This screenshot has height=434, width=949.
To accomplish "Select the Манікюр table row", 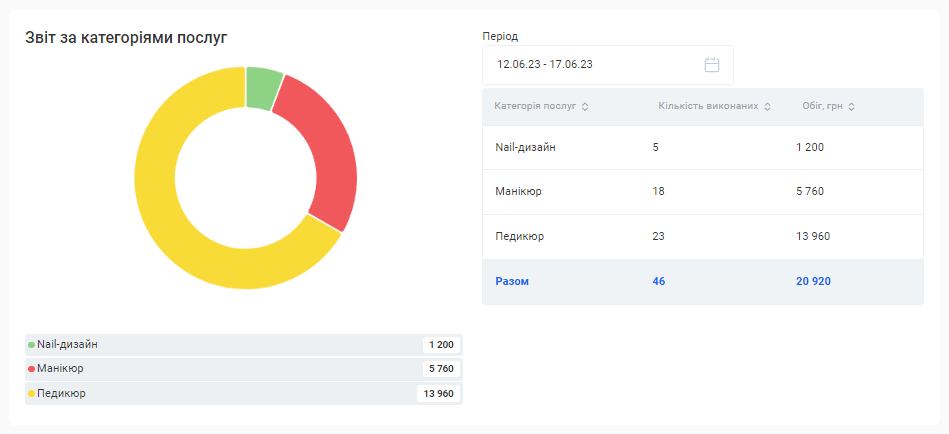I will coord(702,192).
